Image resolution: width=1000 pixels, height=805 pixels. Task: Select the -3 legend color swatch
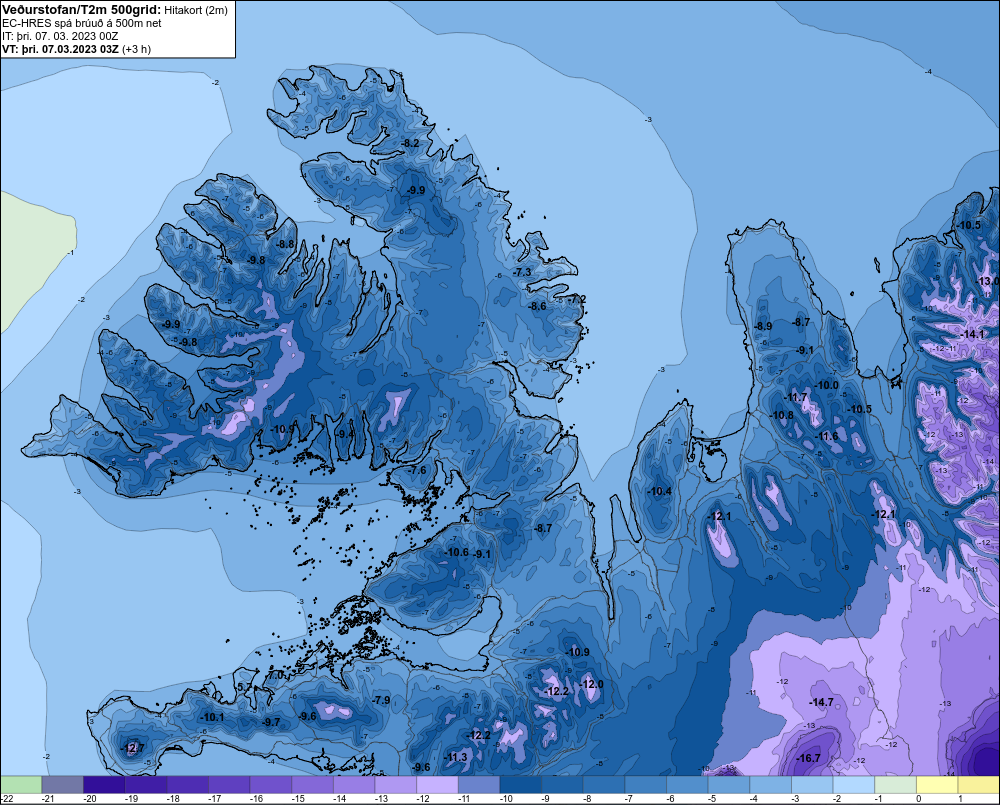812,784
